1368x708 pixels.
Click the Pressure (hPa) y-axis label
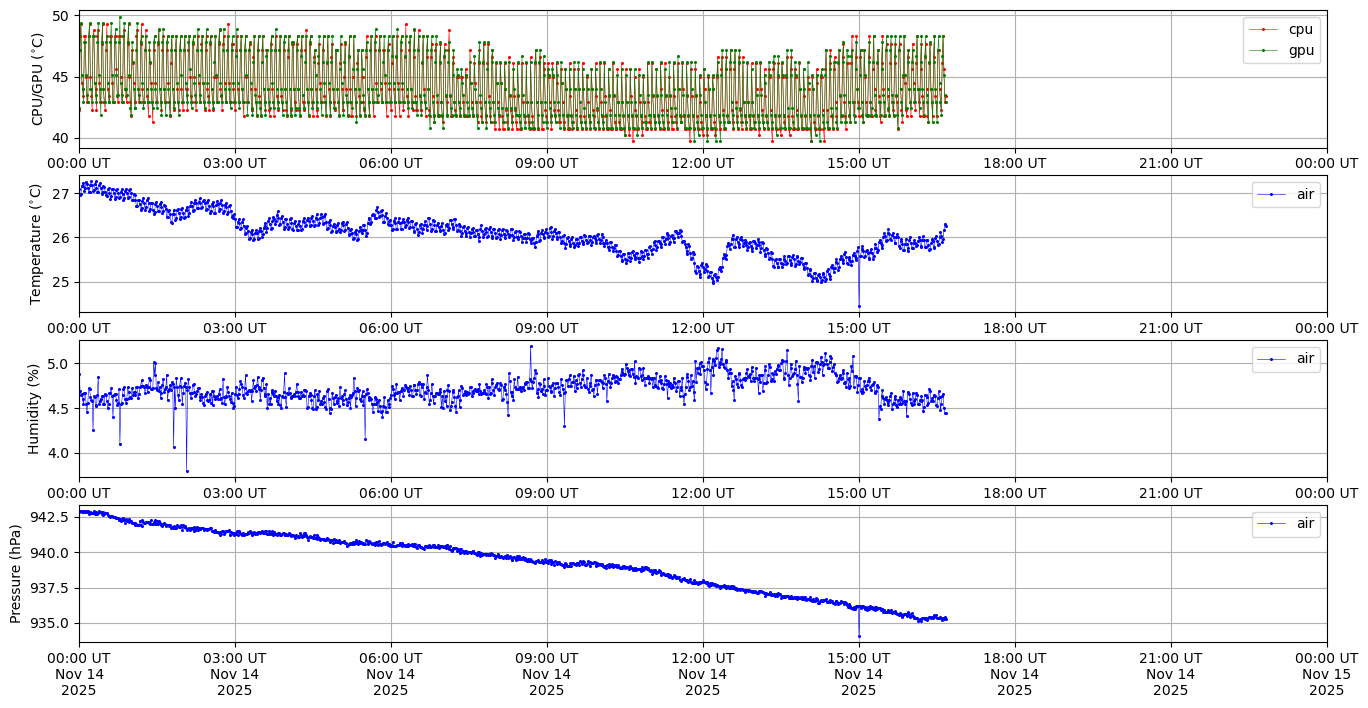(16, 573)
